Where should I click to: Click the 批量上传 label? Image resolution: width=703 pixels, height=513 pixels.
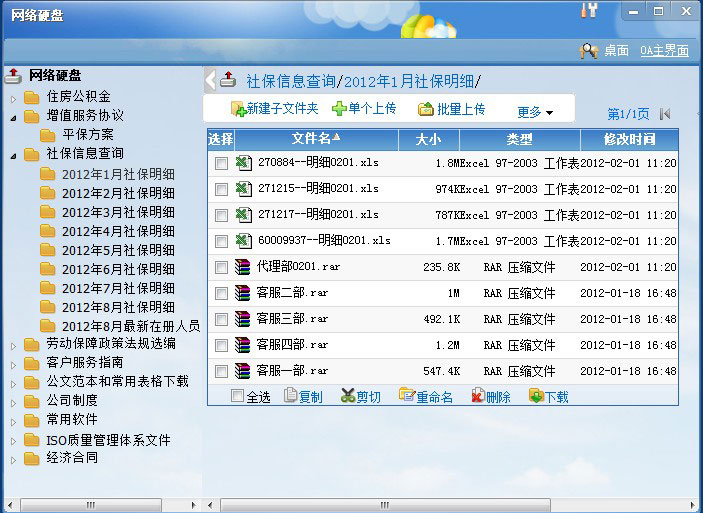click(x=461, y=109)
